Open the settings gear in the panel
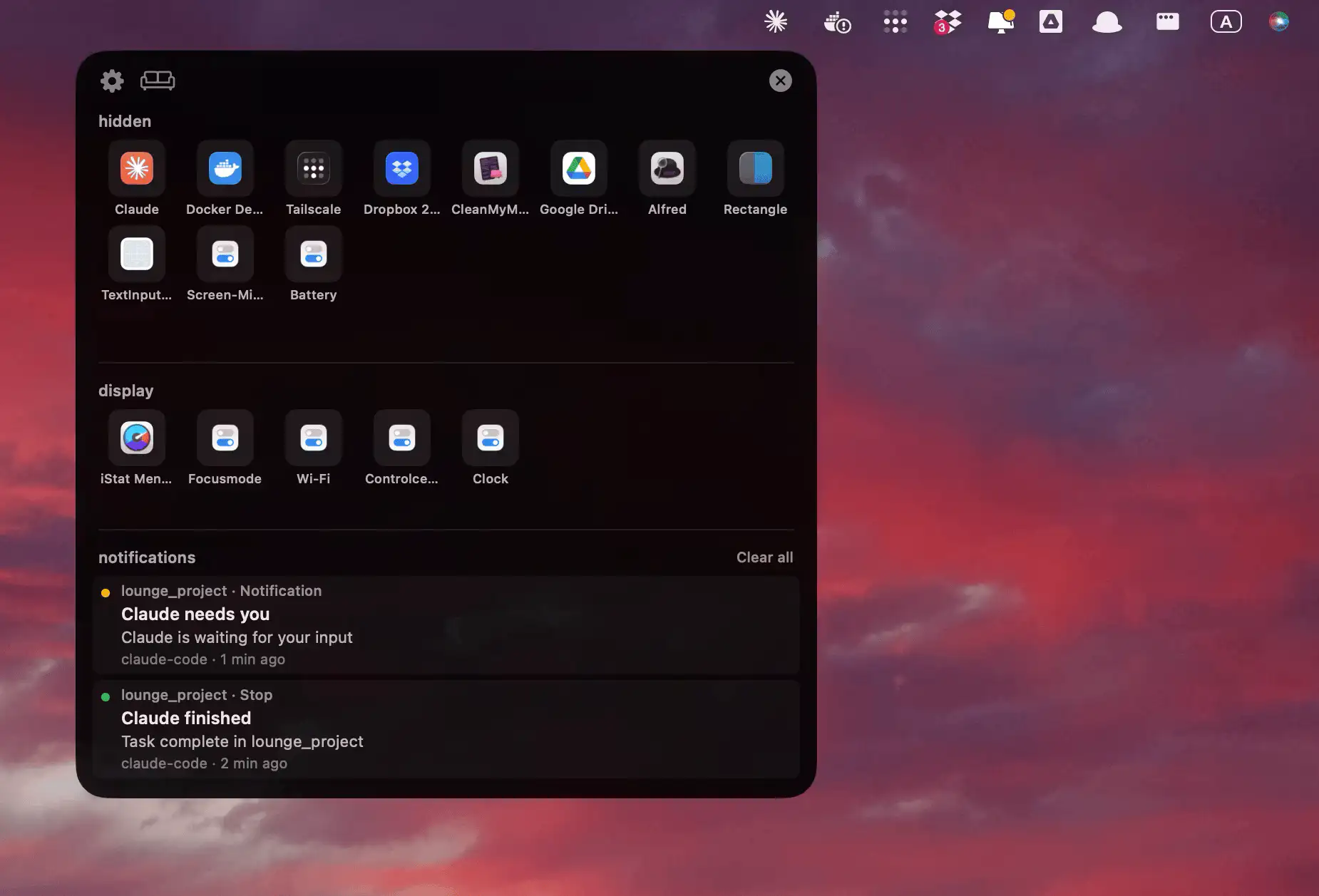Viewport: 1319px width, 896px height. (x=112, y=81)
